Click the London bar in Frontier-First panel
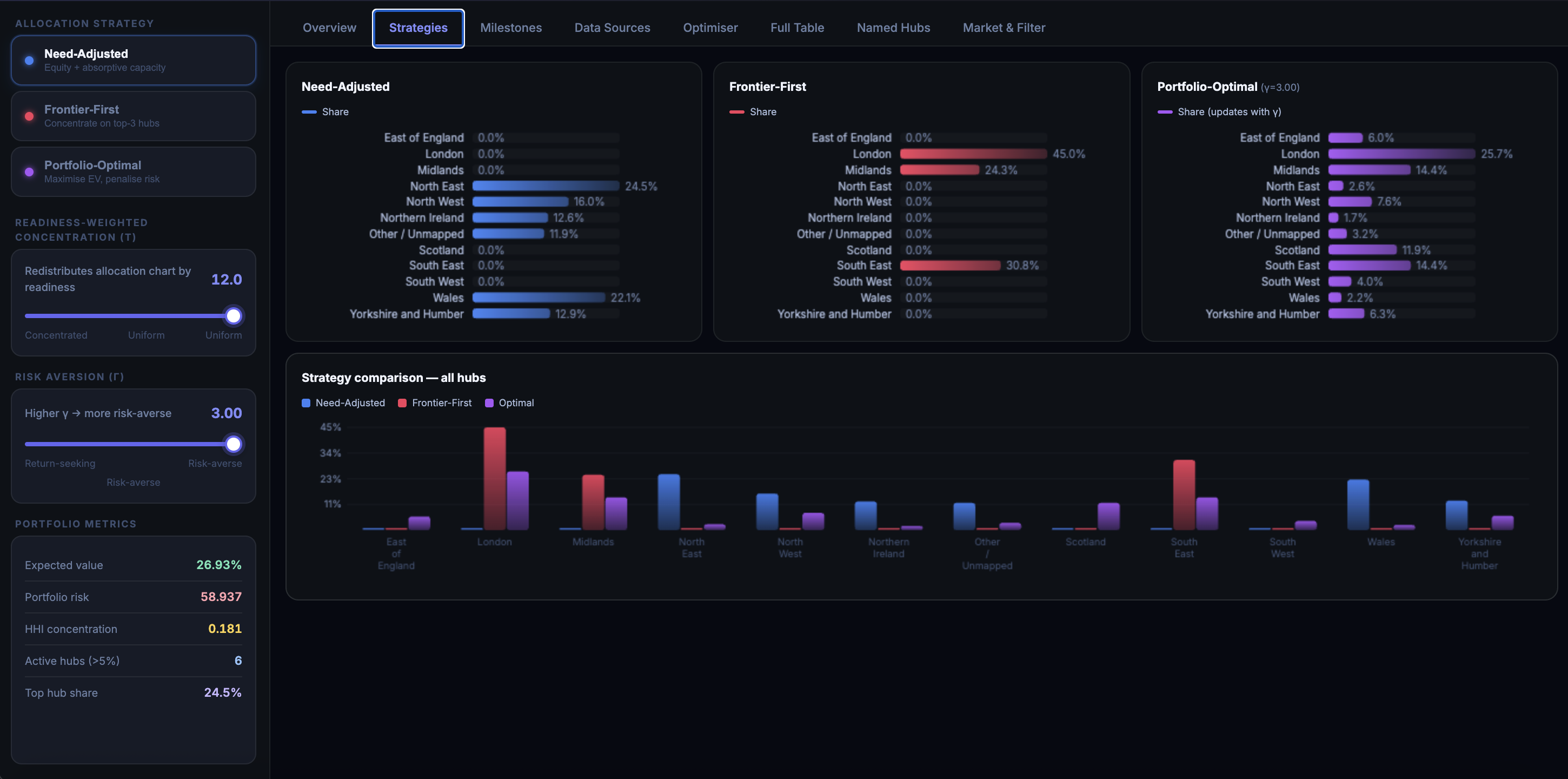The image size is (1568, 779). 973,154
